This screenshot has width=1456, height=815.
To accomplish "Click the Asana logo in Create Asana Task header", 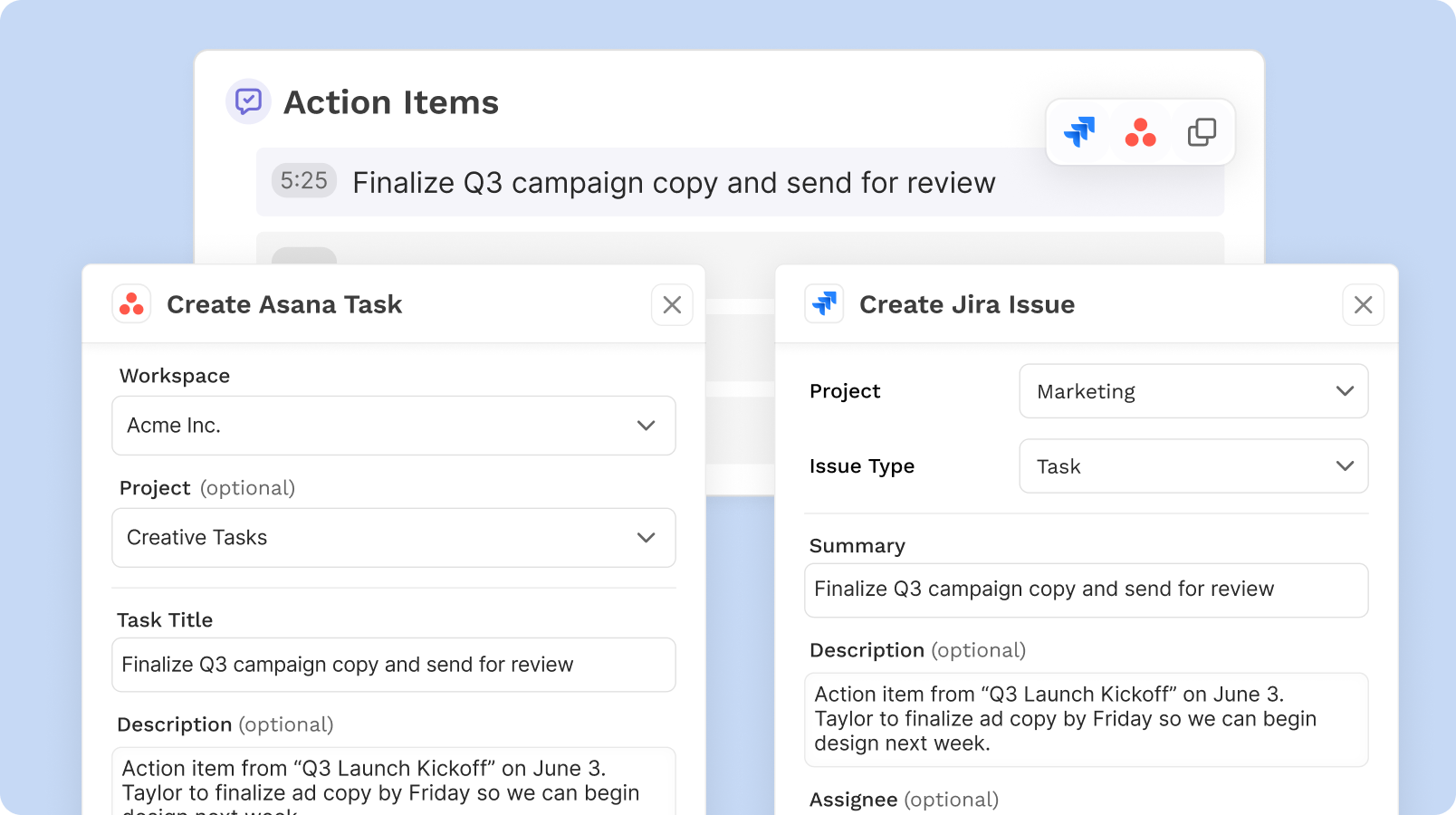I will coord(132,304).
